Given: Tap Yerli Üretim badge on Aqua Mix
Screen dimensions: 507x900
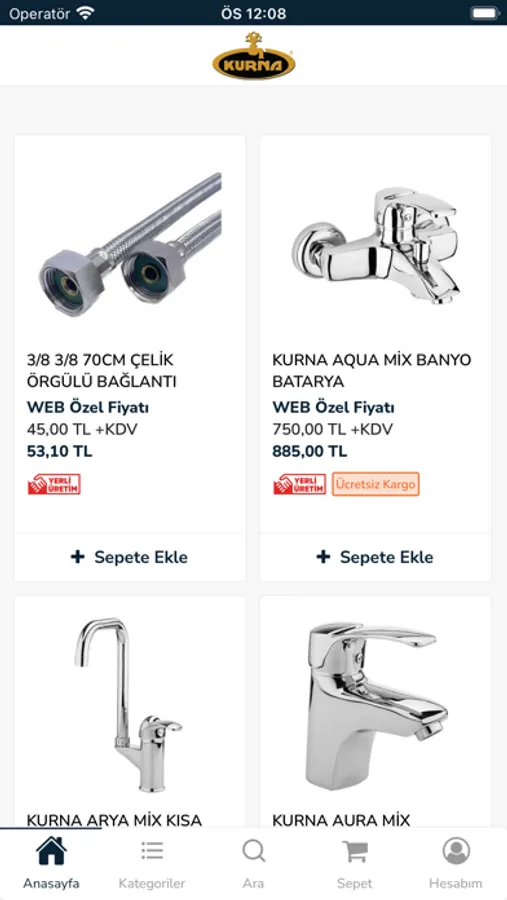Looking at the screenshot, I should coord(299,484).
